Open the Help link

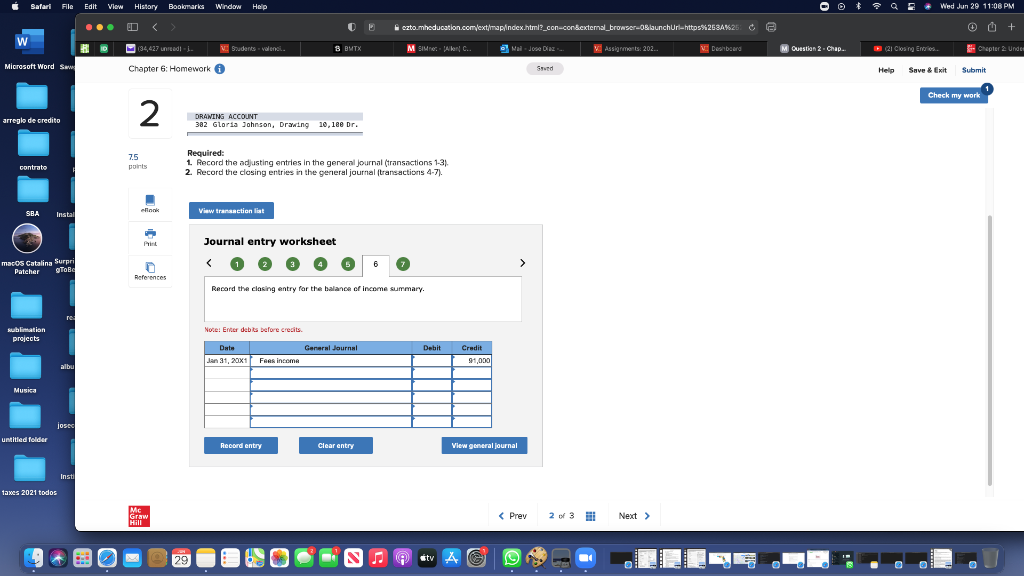(x=886, y=70)
